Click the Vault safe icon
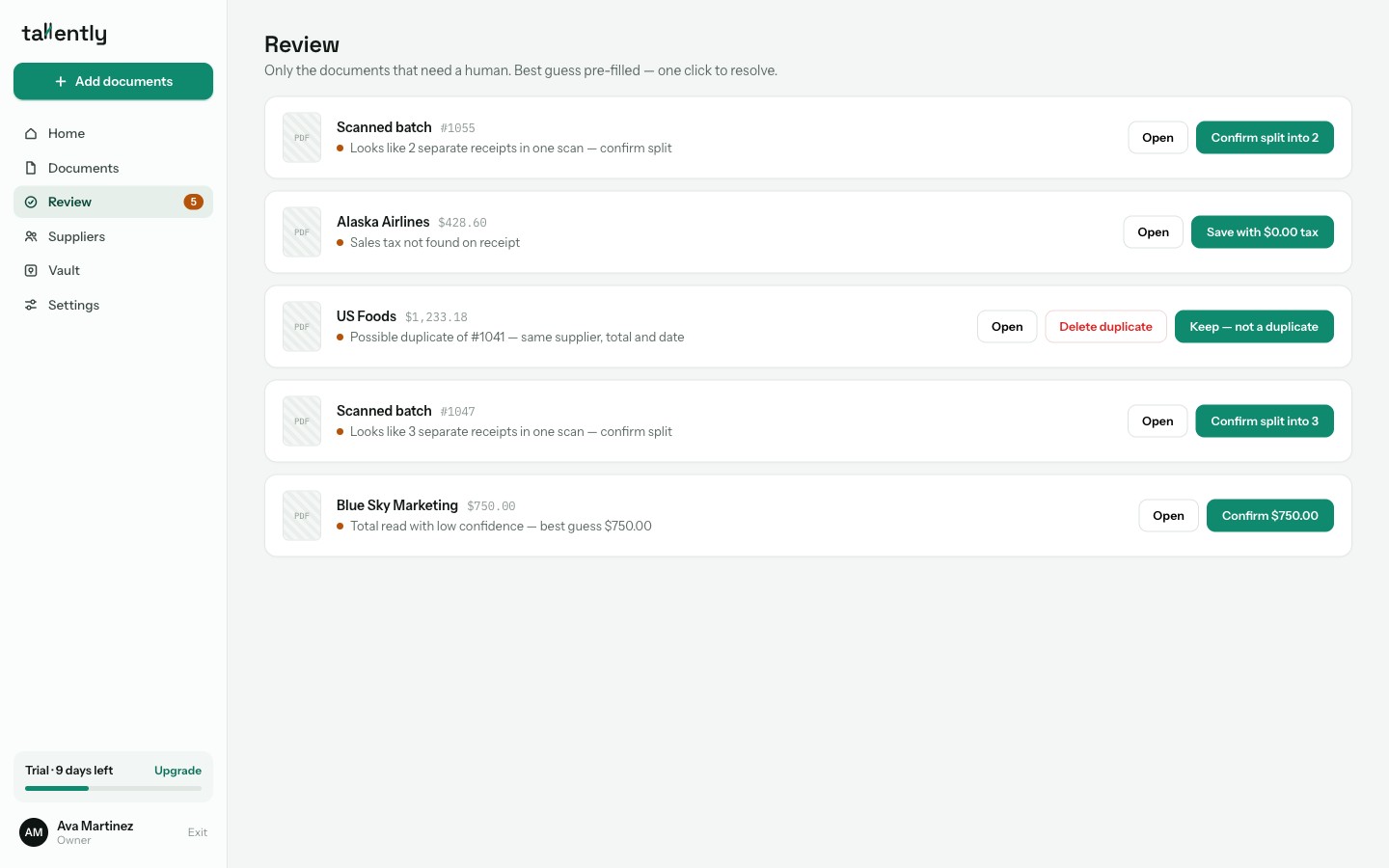Screen dimensions: 1389x868 31,270
